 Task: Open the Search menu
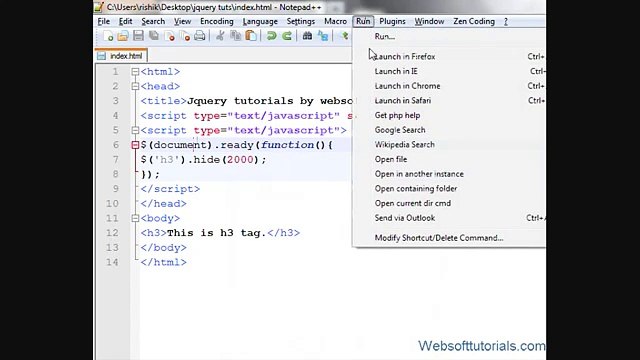click(x=153, y=21)
